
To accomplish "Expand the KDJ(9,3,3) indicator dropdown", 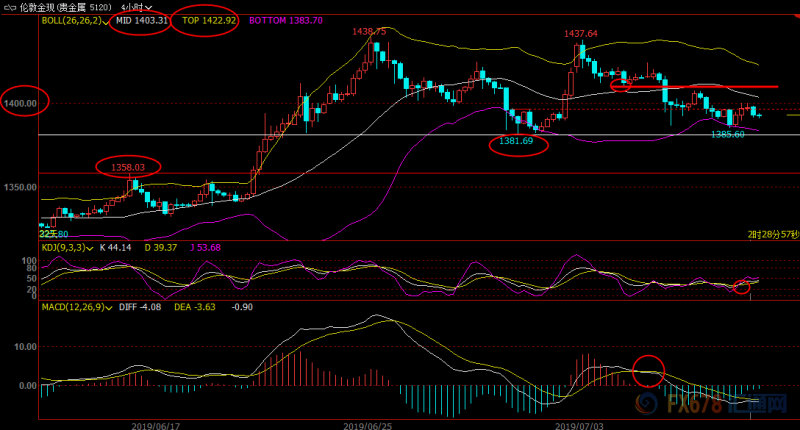I will [90, 248].
